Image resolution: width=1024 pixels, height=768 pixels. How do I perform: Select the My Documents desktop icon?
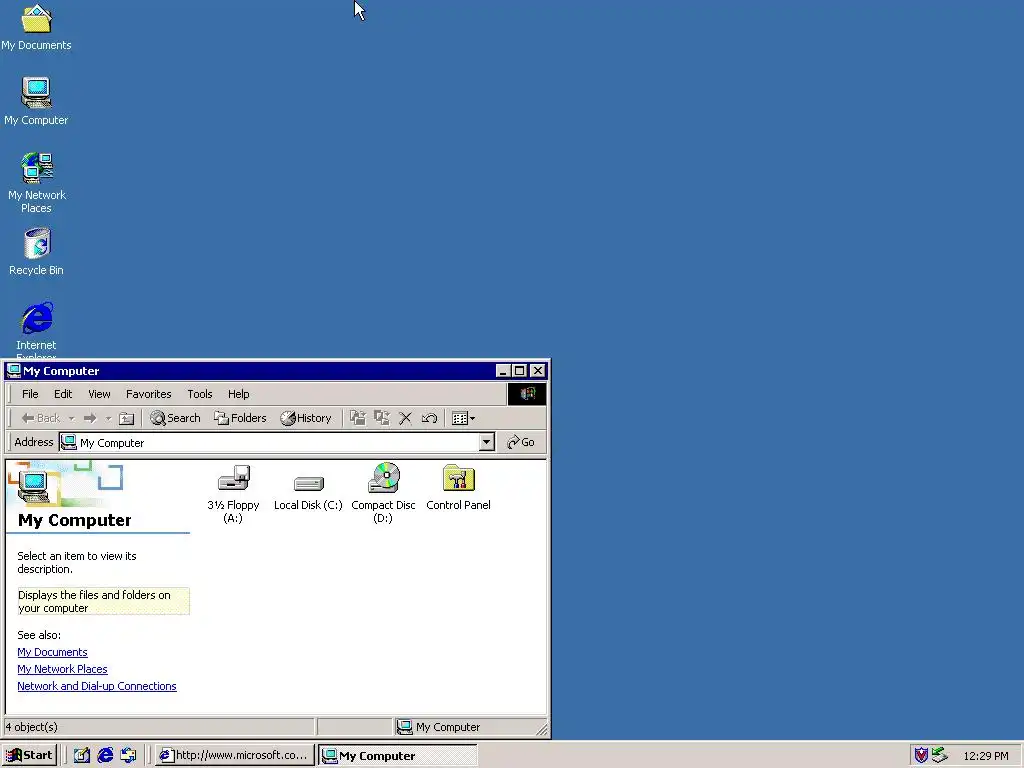(x=36, y=27)
